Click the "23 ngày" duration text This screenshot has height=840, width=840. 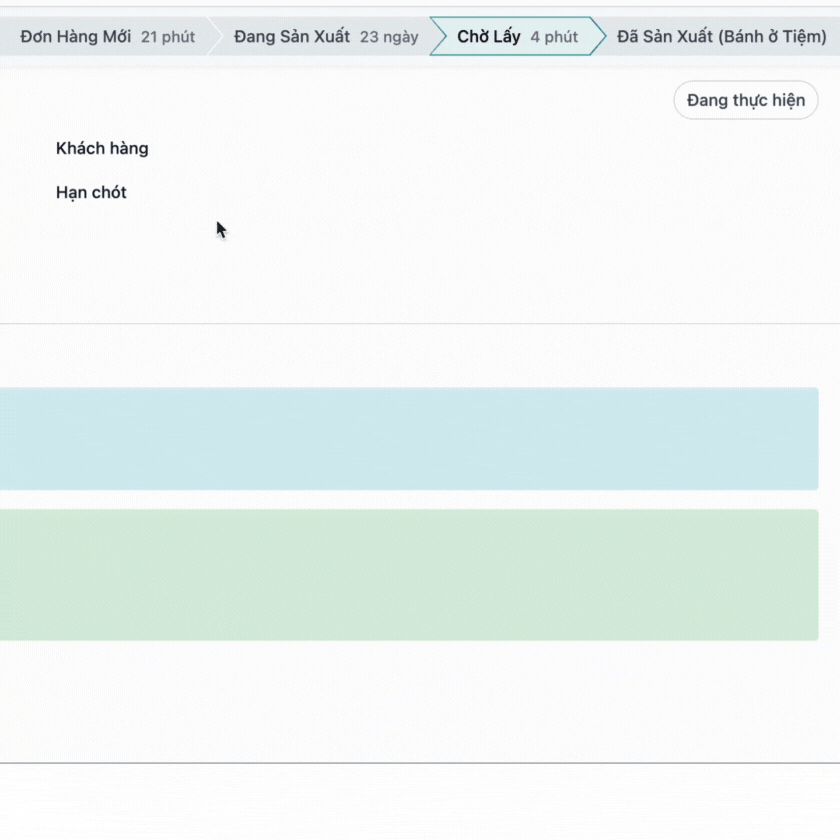click(389, 37)
